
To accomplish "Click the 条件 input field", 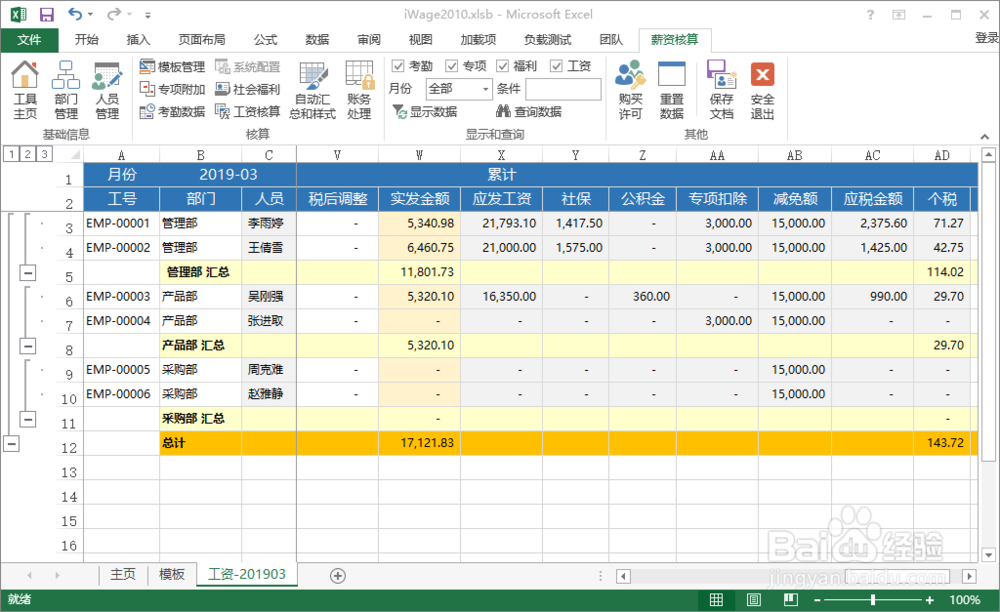I will [x=563, y=89].
